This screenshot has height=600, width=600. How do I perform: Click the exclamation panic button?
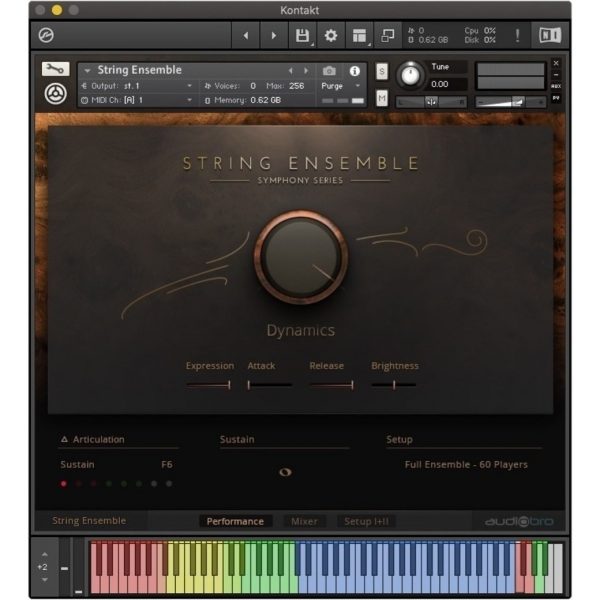[x=517, y=36]
